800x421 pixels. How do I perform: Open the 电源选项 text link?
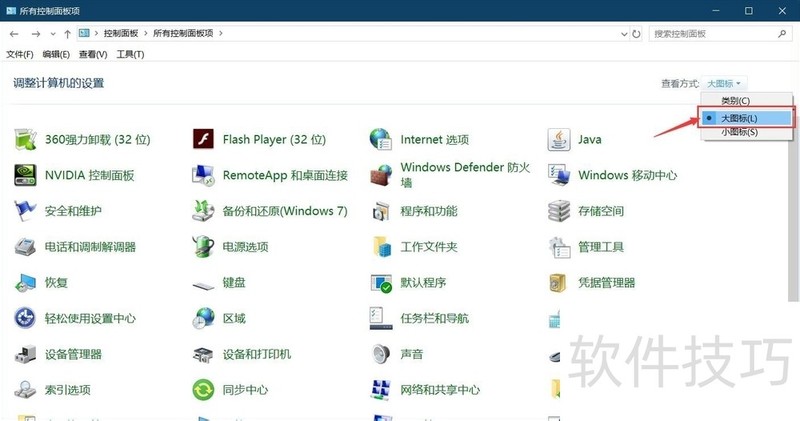click(x=245, y=247)
